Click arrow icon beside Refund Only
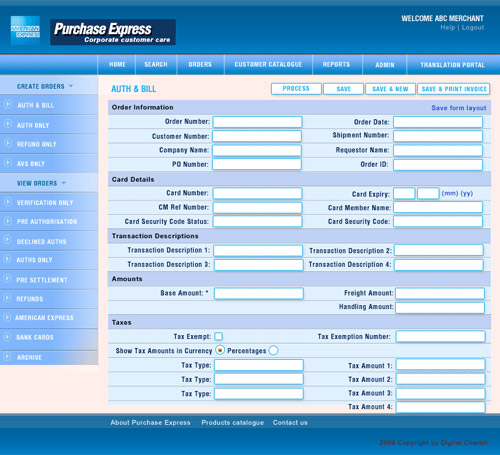Viewport: 500px width, 455px height. point(7,143)
